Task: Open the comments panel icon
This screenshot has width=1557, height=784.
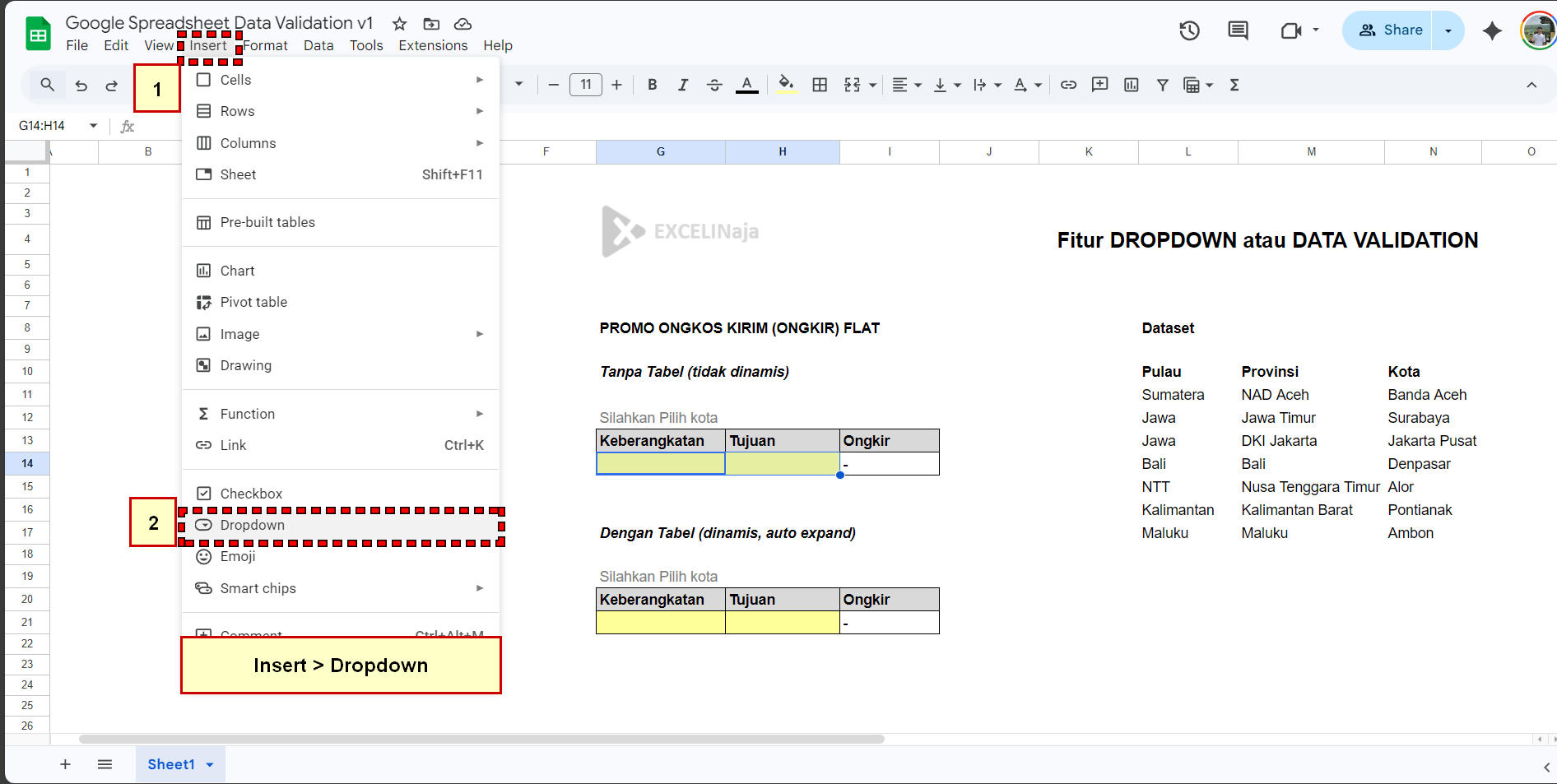Action: (x=1238, y=30)
